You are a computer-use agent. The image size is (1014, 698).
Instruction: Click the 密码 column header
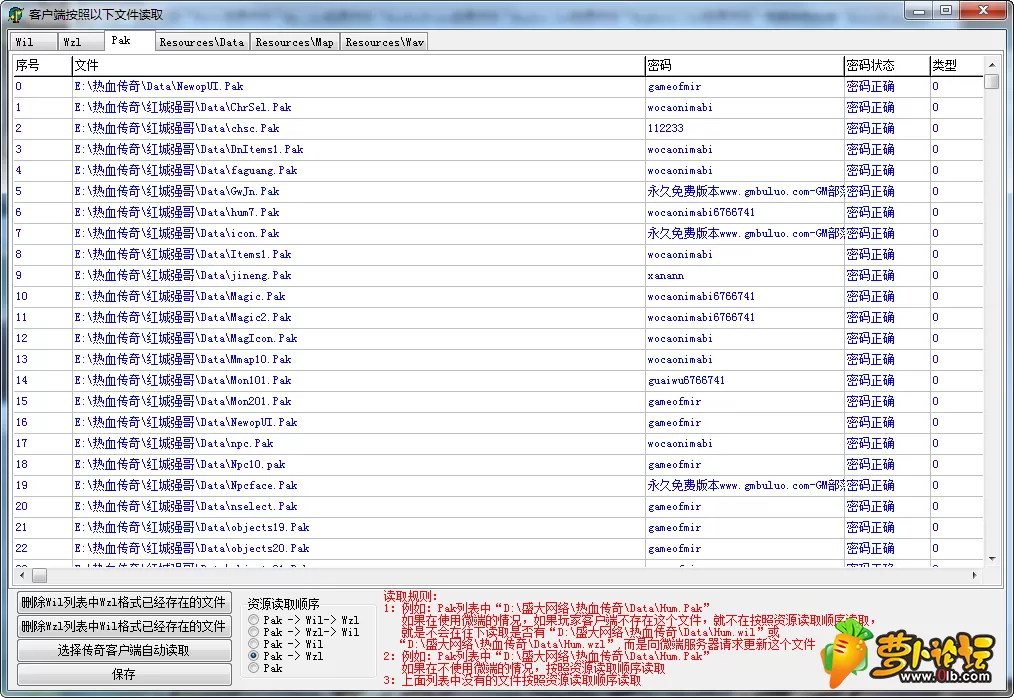[x=744, y=65]
